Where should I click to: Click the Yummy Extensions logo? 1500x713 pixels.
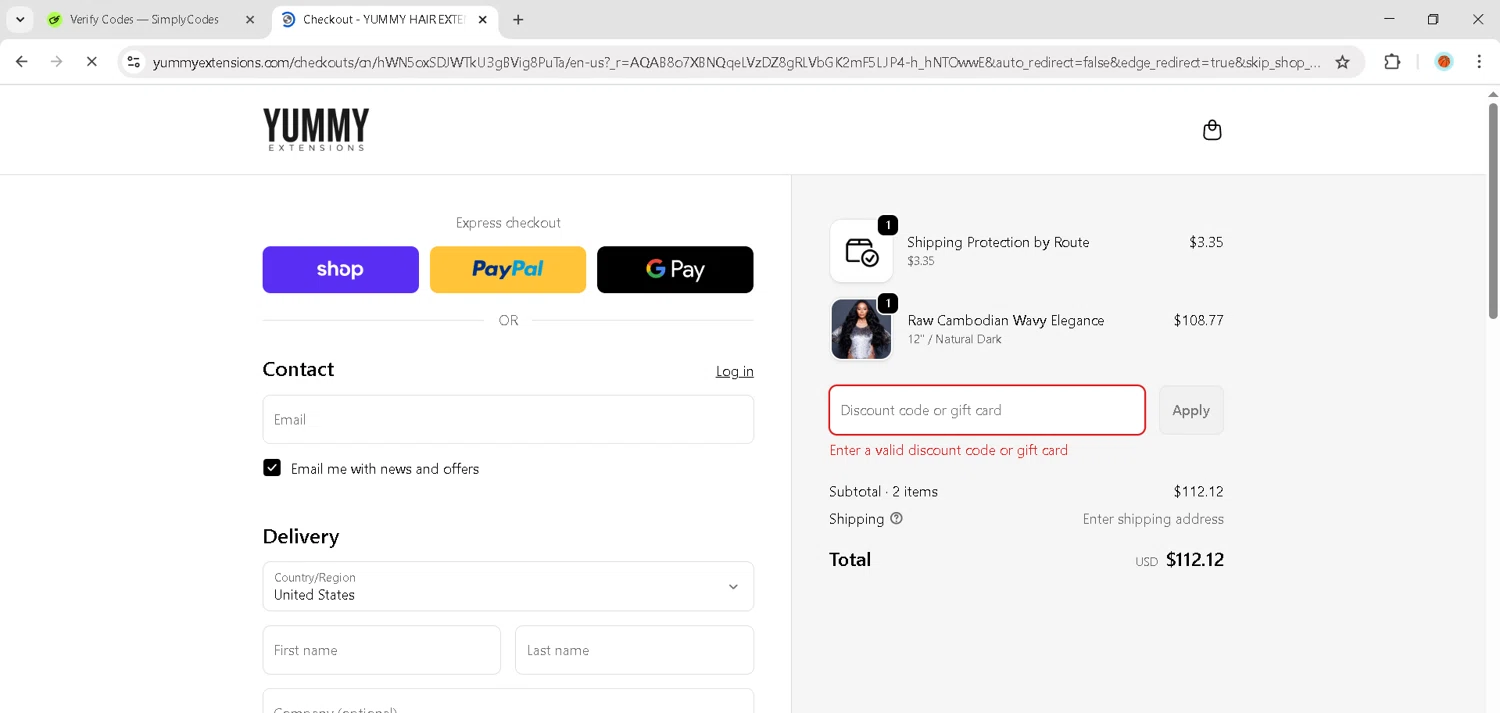tap(316, 130)
